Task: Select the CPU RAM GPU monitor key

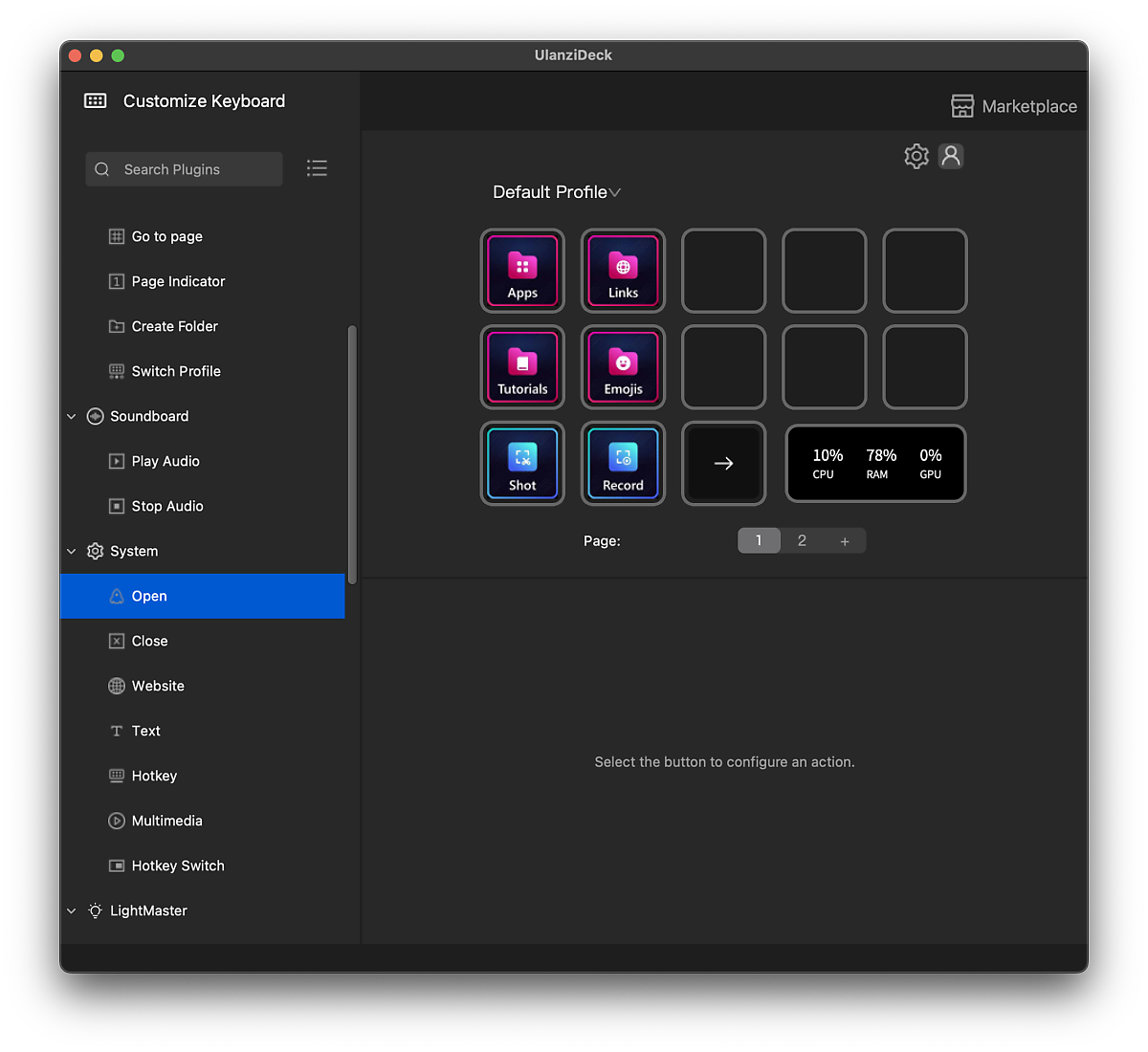Action: coord(876,464)
